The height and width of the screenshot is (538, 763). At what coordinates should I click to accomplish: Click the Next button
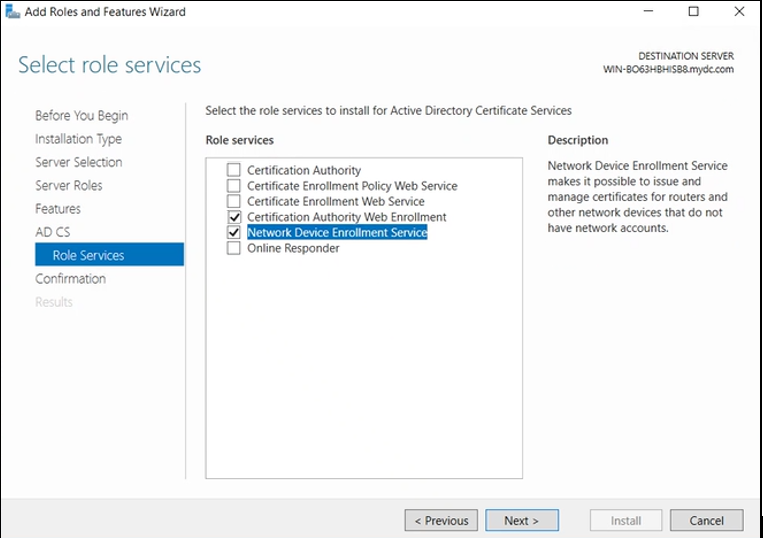522,520
